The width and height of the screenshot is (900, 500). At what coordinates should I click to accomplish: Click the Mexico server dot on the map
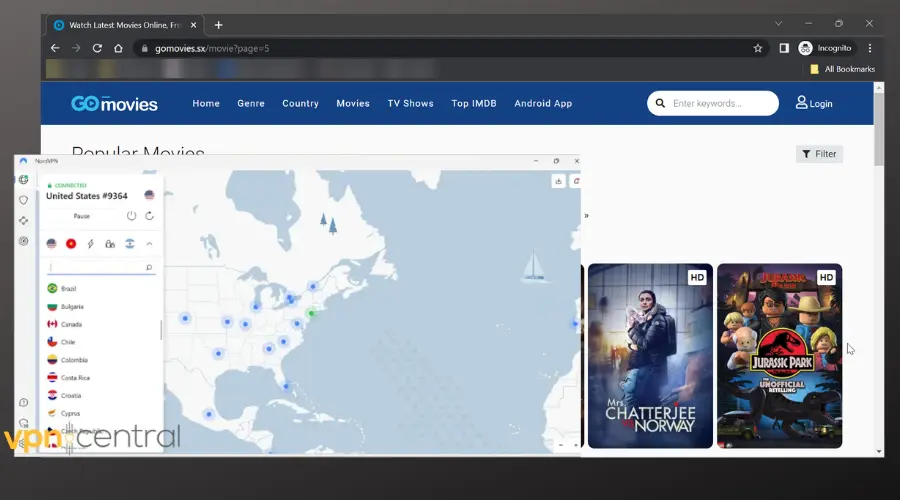209,414
